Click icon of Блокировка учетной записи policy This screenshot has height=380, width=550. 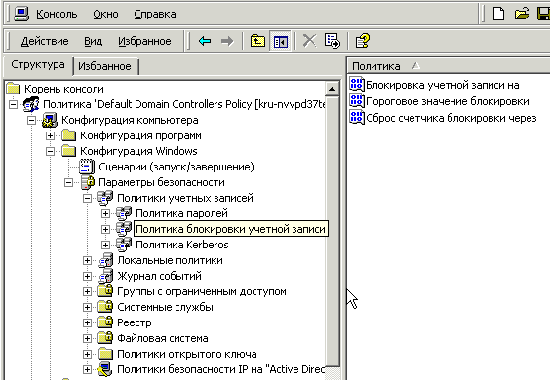357,85
